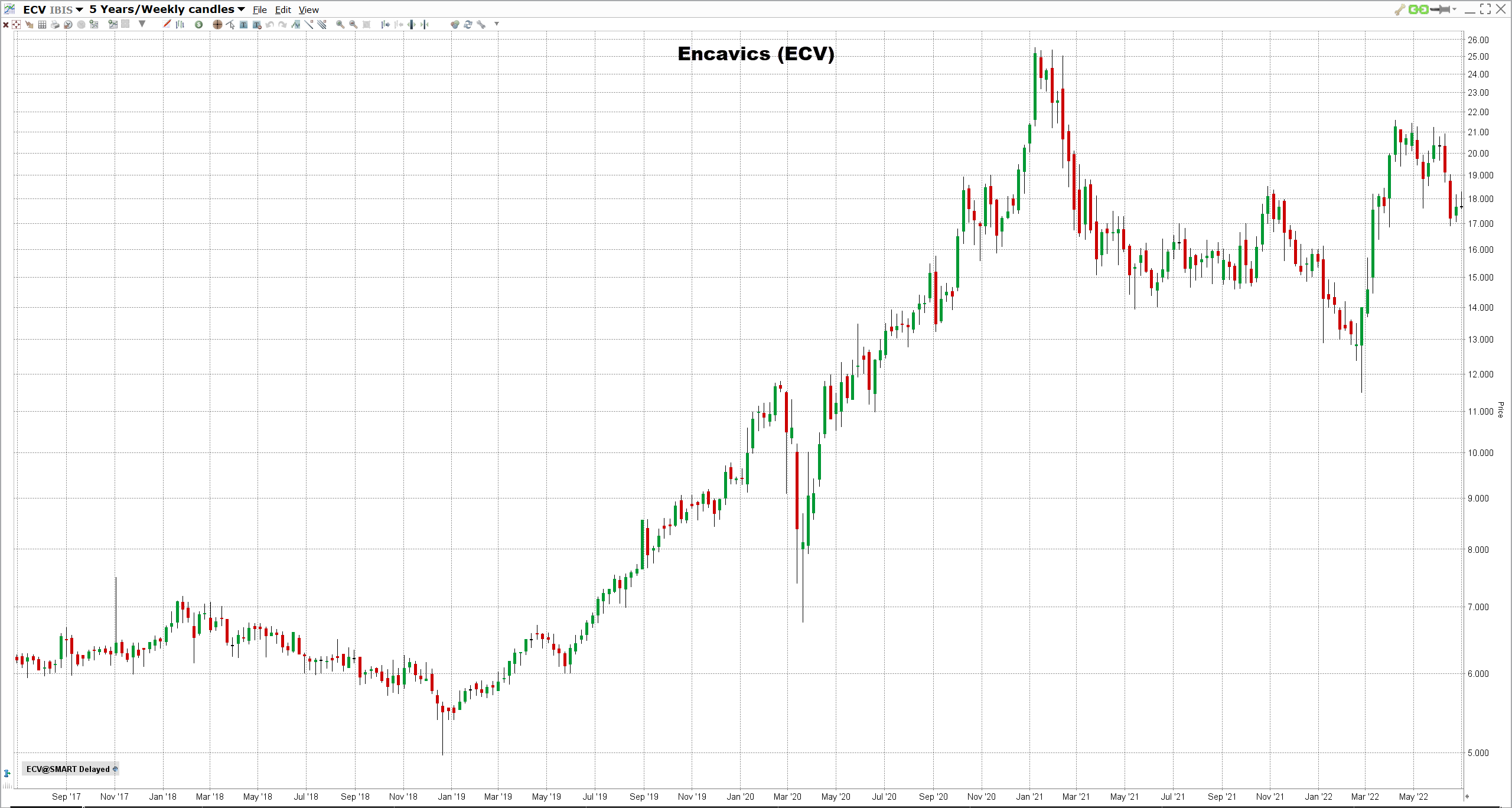Click the chart window icon in the title bar
Image resolution: width=1512 pixels, height=808 pixels.
point(9,9)
